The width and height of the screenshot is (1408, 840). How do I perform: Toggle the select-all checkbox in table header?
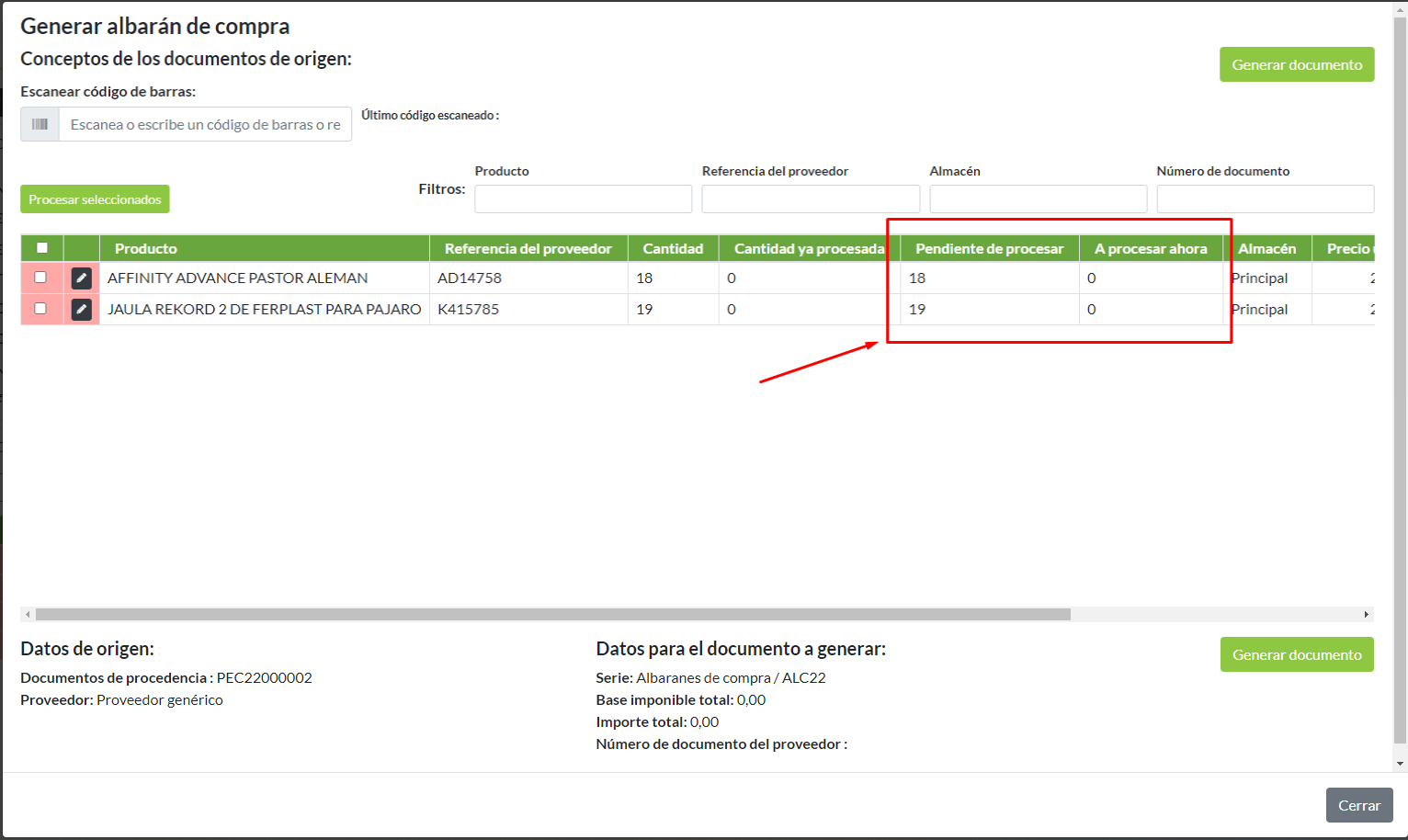click(42, 248)
